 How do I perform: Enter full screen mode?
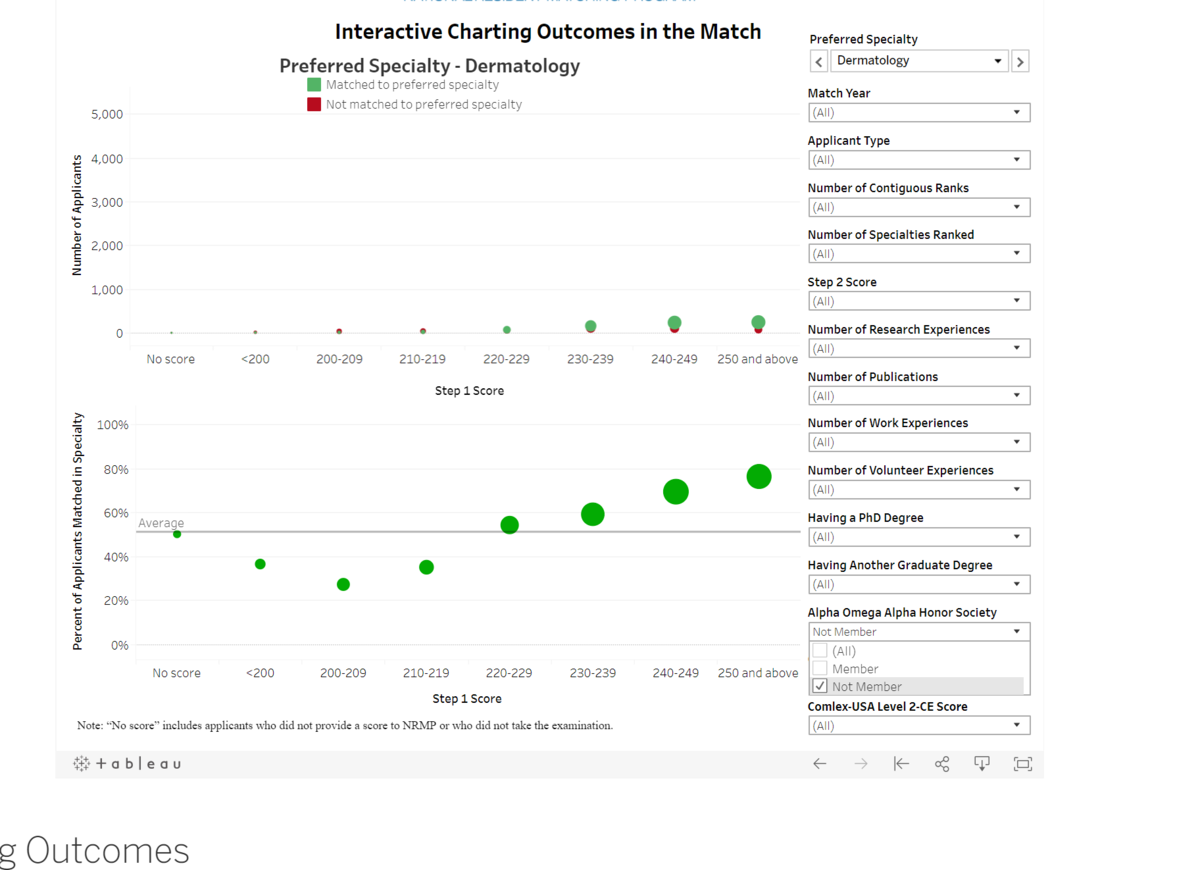(1022, 764)
